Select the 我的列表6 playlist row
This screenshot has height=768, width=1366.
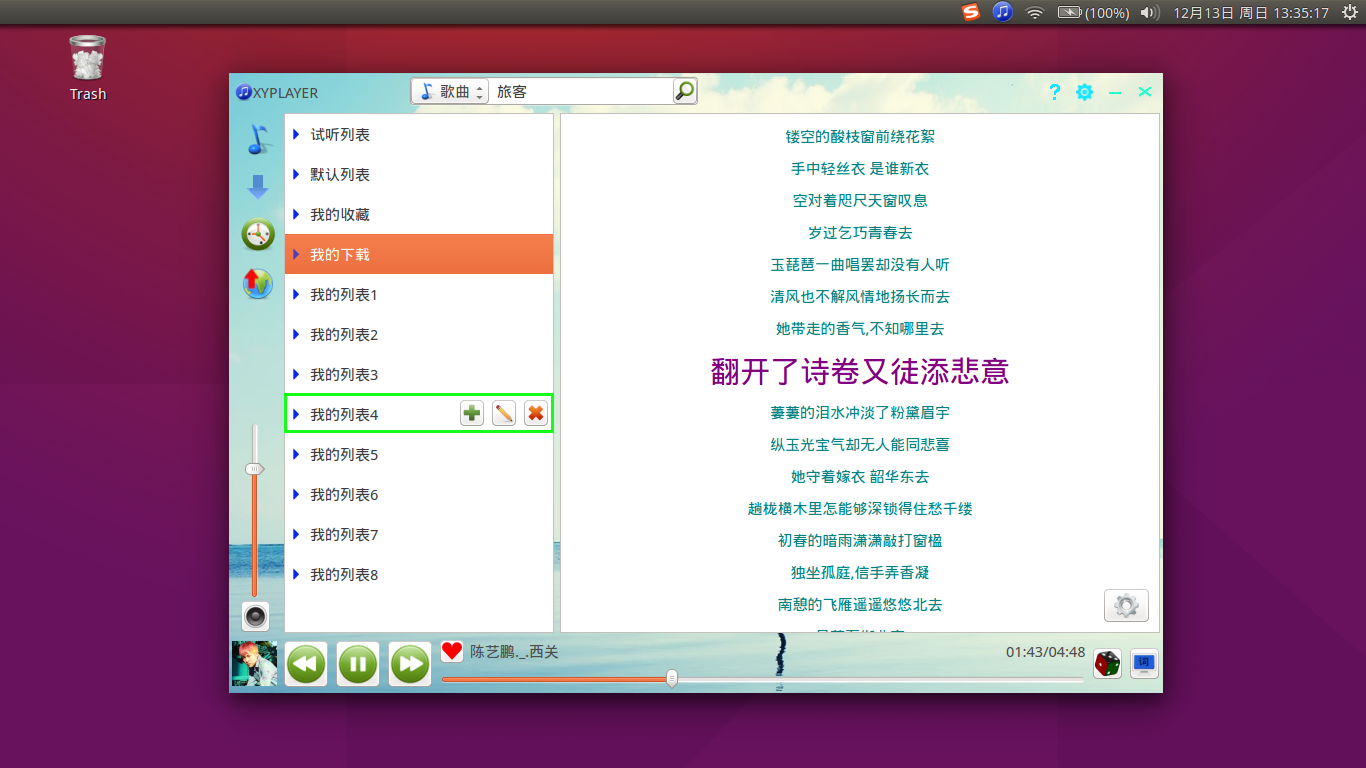point(419,494)
